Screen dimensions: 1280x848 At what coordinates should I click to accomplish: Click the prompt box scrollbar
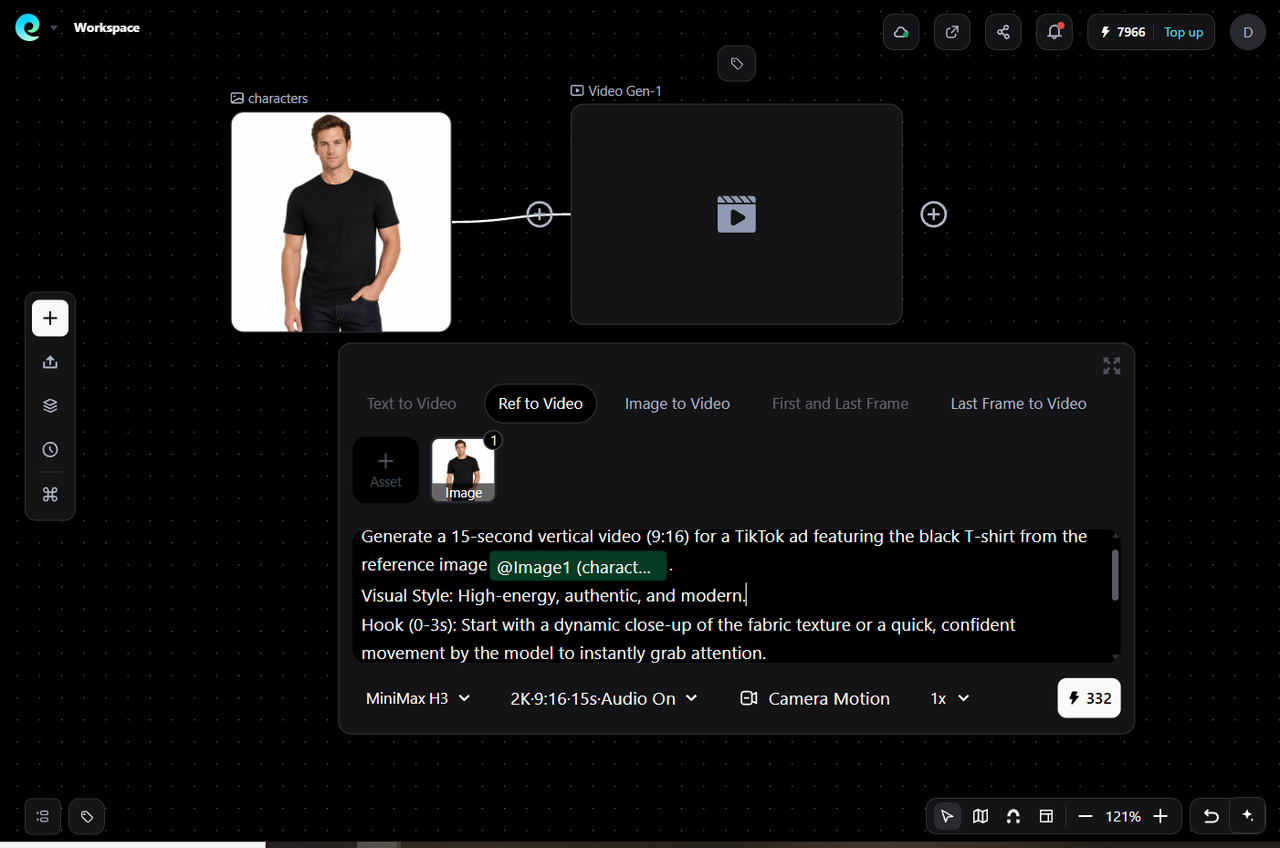click(x=1115, y=575)
